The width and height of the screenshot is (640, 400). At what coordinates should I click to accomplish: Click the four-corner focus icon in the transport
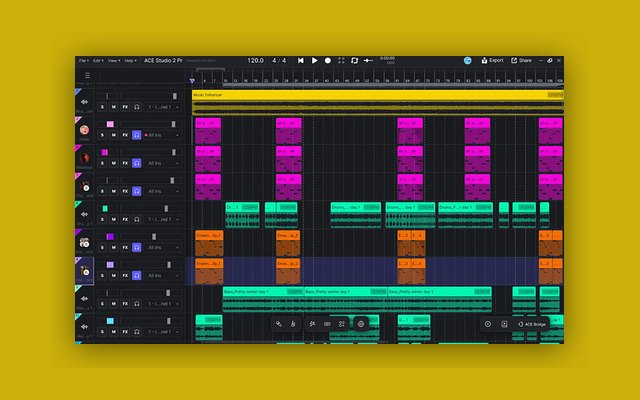(x=341, y=60)
